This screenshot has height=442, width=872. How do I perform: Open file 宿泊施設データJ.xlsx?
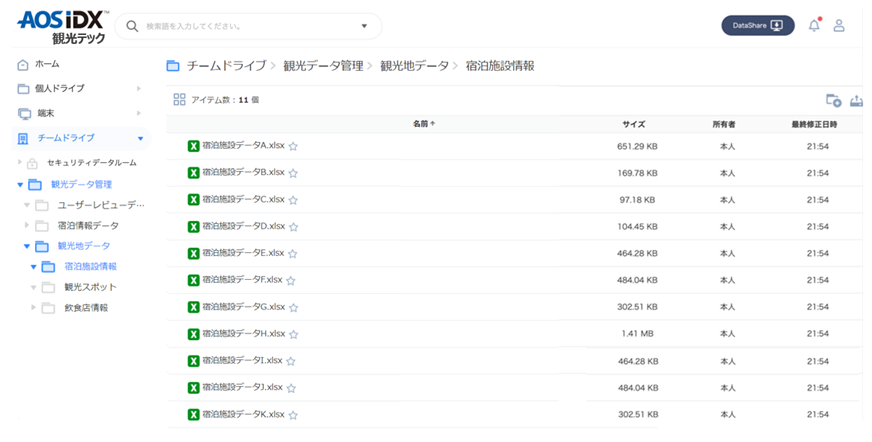pyautogui.click(x=242, y=387)
